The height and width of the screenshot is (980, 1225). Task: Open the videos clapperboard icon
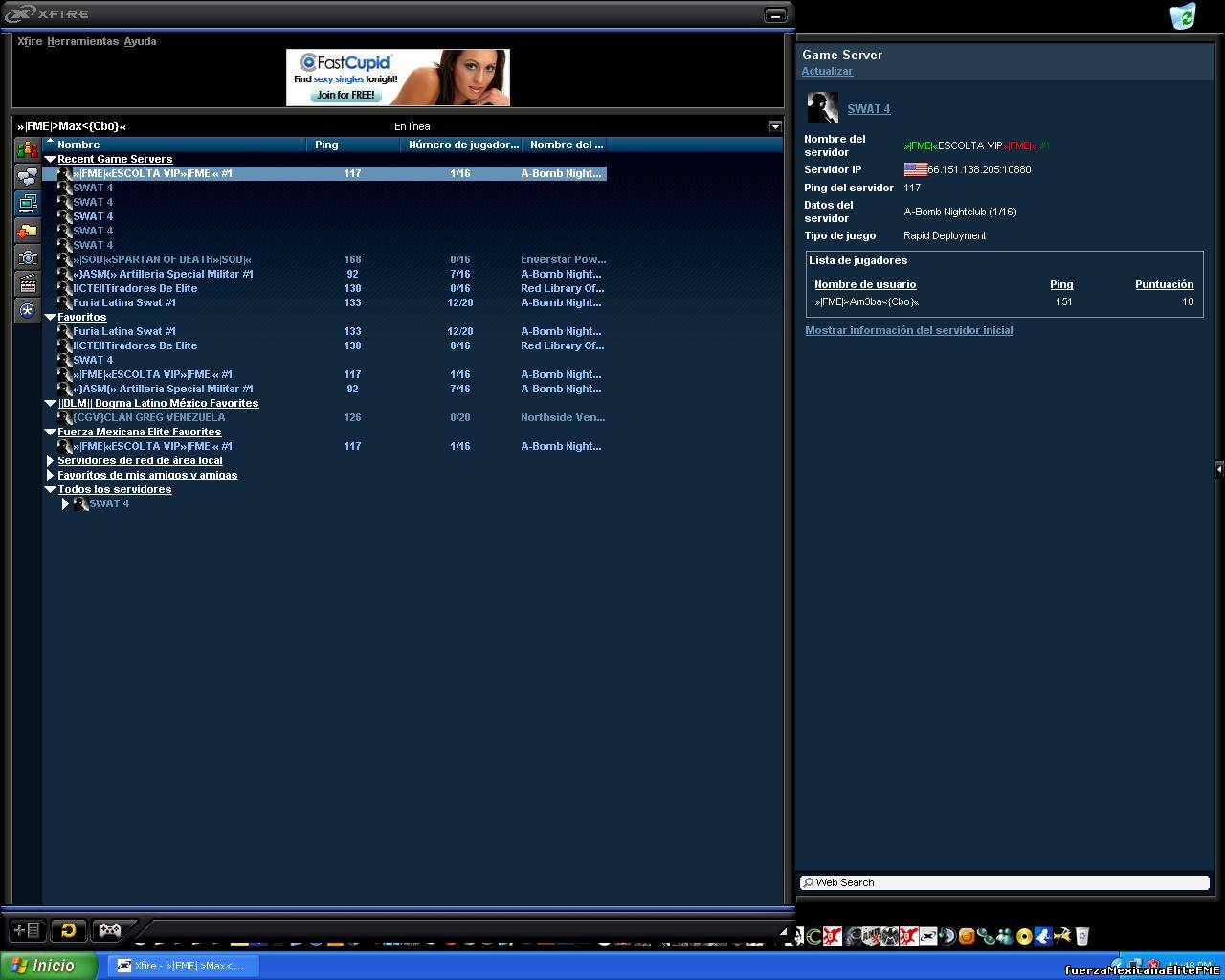point(27,283)
